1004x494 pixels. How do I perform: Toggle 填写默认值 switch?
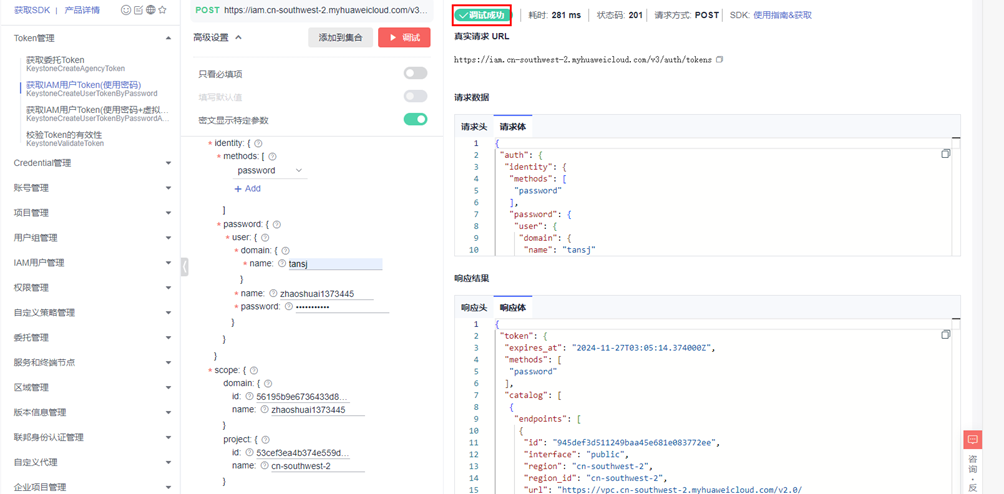tap(416, 97)
